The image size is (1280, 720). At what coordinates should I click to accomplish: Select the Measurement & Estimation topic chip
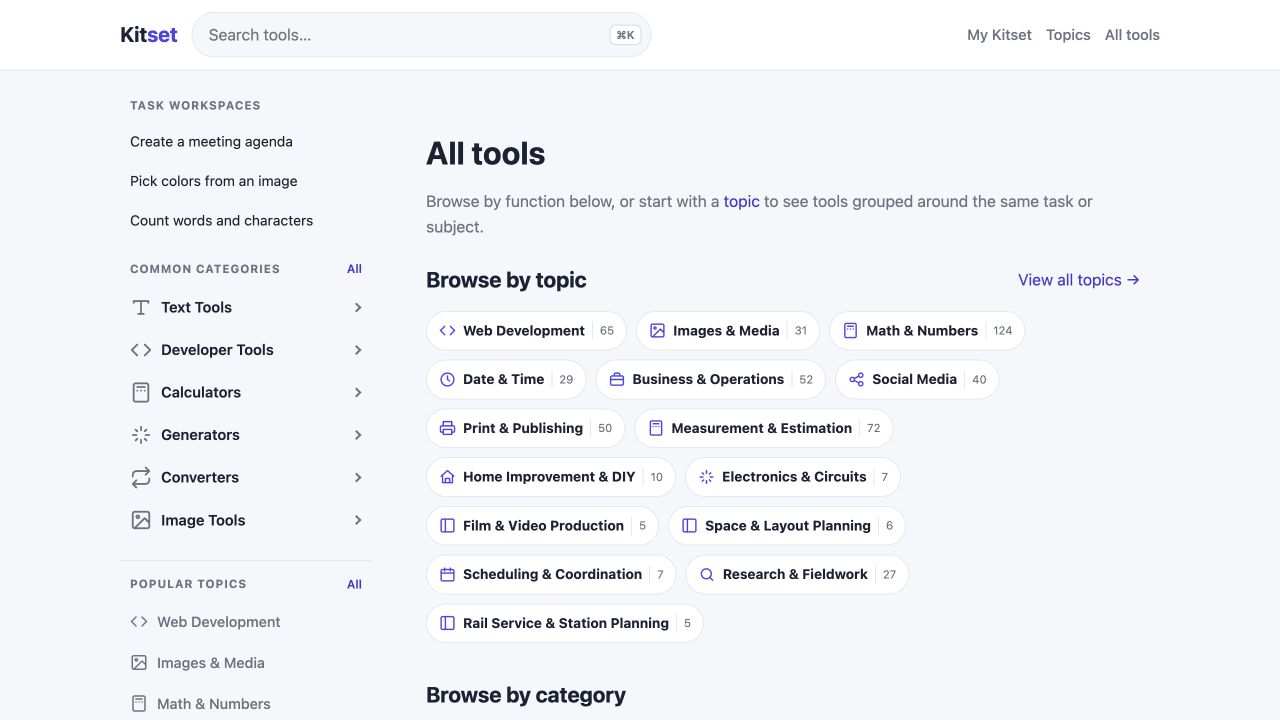(x=764, y=428)
